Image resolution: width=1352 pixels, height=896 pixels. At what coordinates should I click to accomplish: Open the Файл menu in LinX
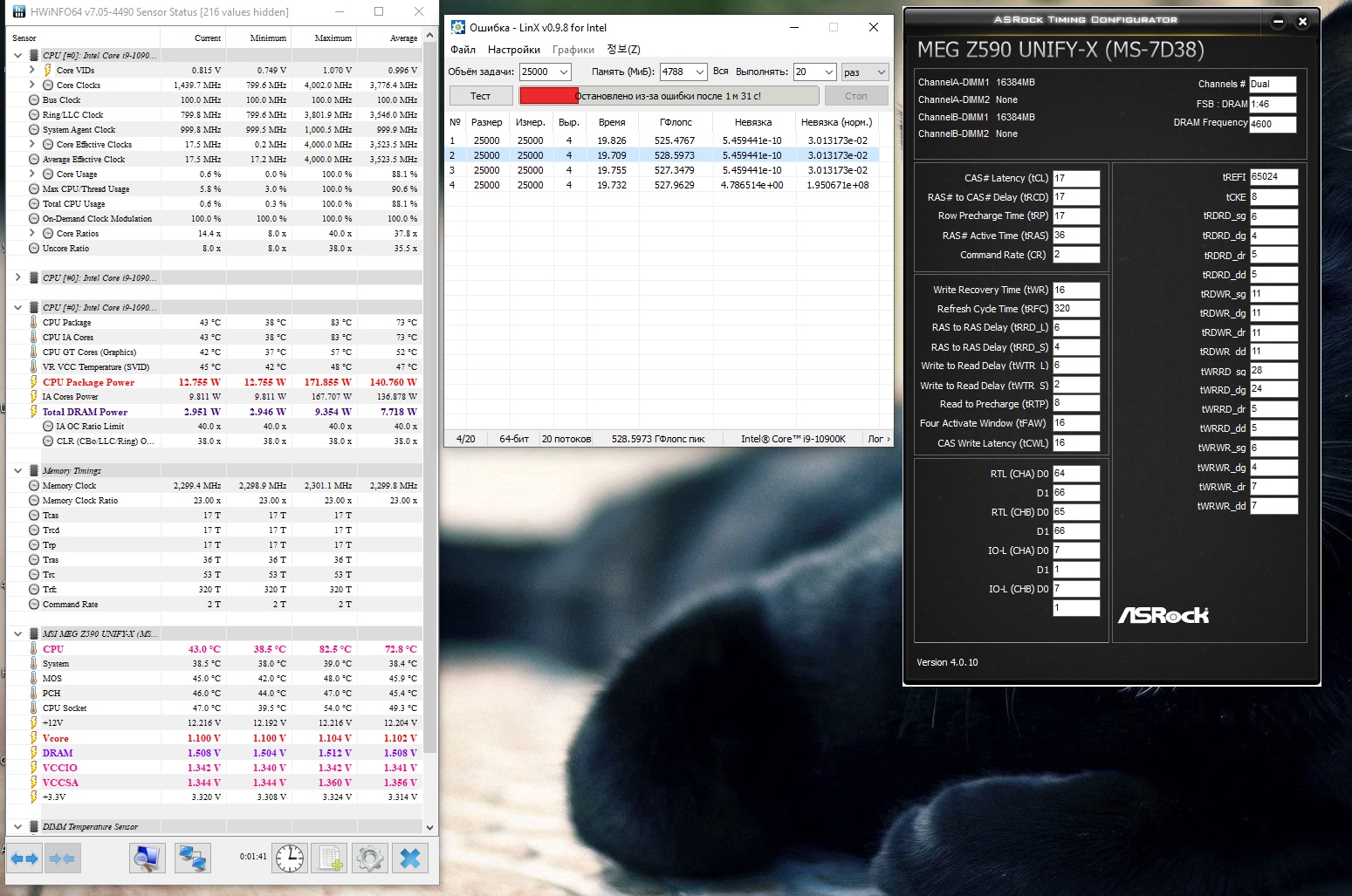[x=463, y=50]
